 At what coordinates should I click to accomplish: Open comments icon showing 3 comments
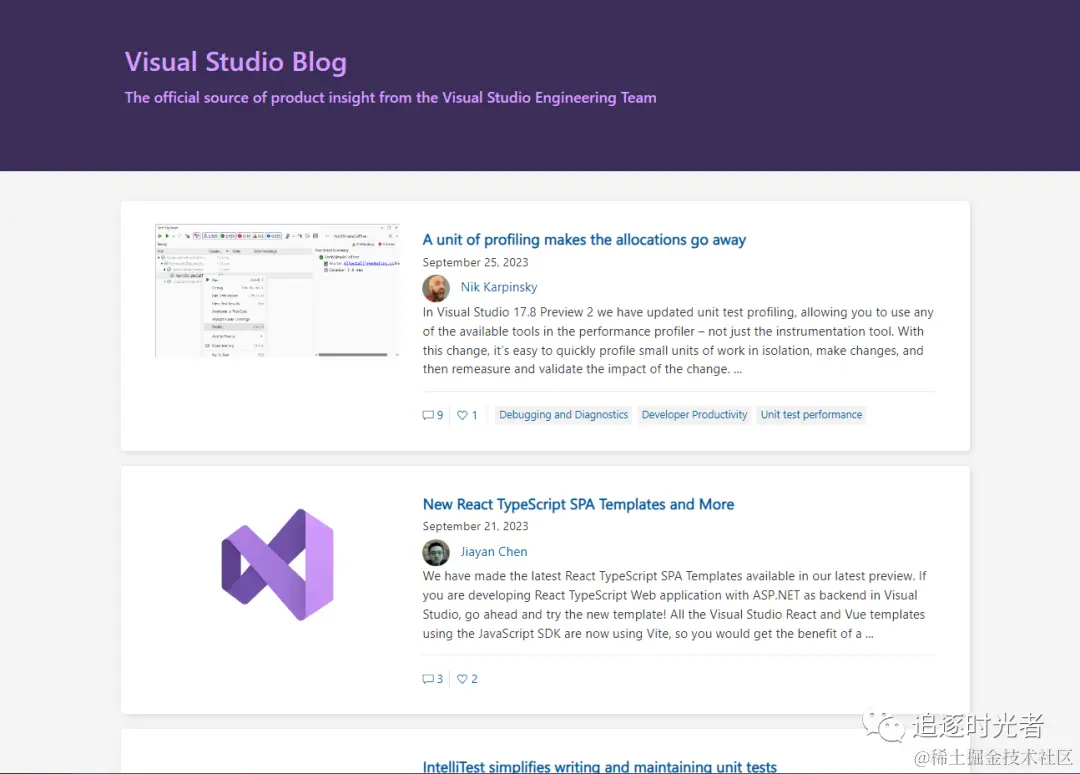[433, 679]
